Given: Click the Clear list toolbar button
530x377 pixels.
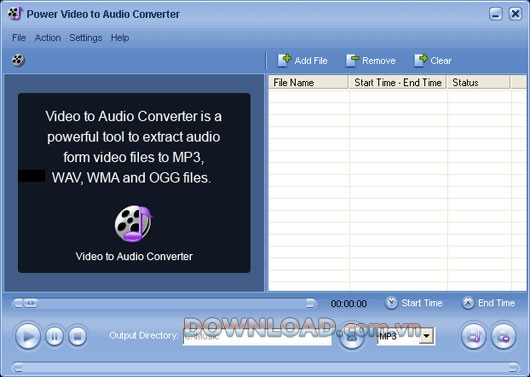Looking at the screenshot, I should pos(433,61).
